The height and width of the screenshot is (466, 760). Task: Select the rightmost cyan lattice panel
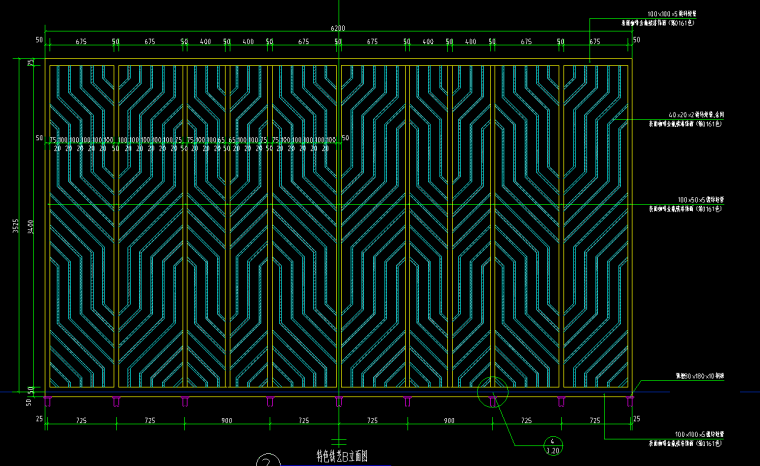(596, 226)
